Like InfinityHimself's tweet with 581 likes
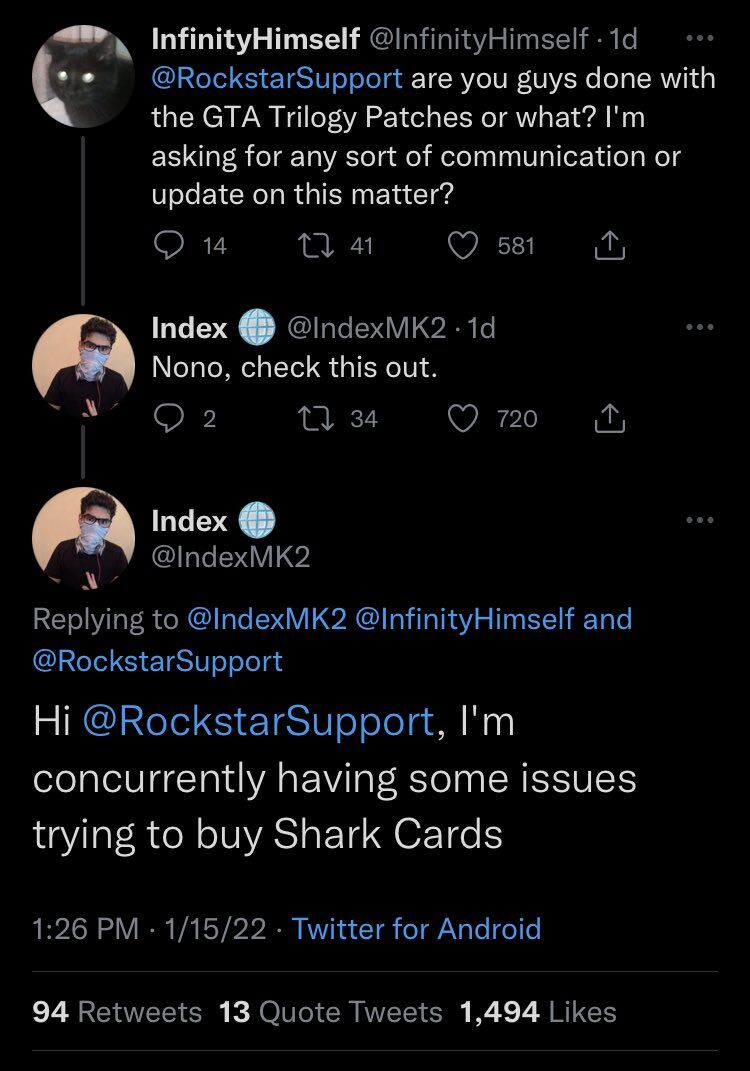The width and height of the screenshot is (750, 1071). click(x=463, y=245)
